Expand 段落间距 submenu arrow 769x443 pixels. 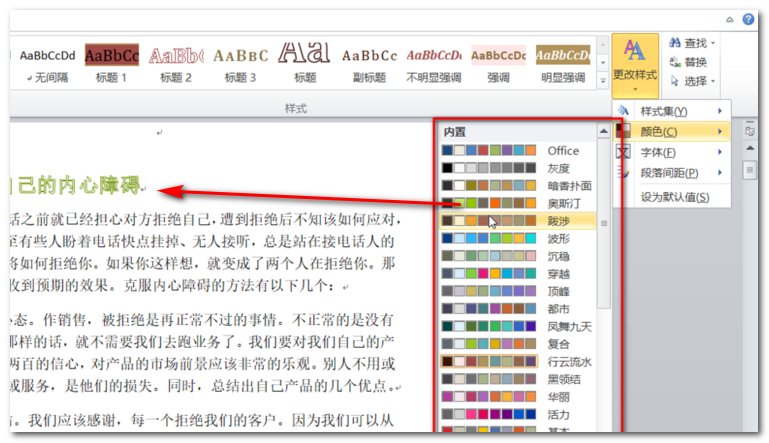[x=719, y=173]
